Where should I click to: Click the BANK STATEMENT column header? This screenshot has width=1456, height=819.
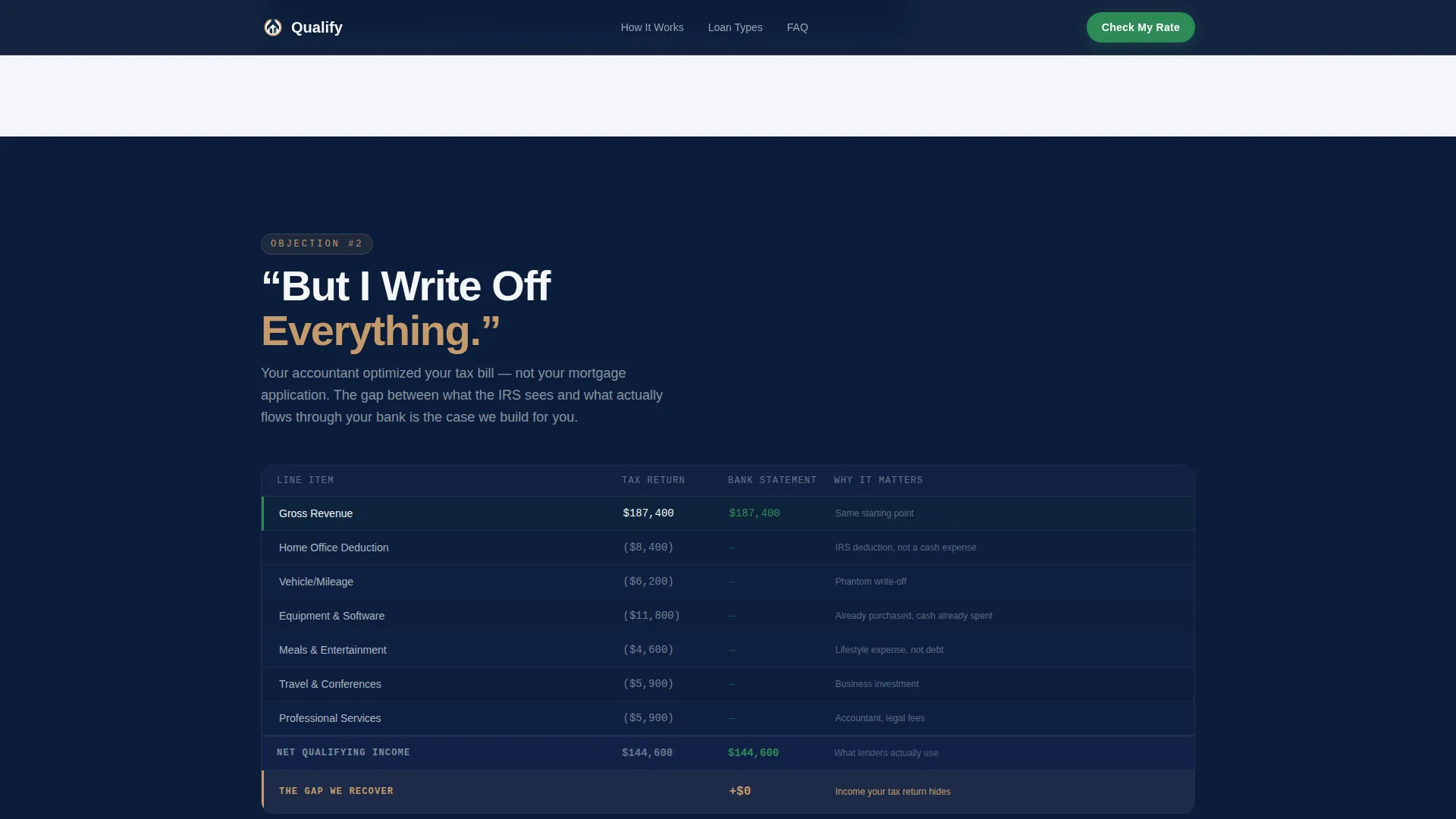tap(772, 480)
